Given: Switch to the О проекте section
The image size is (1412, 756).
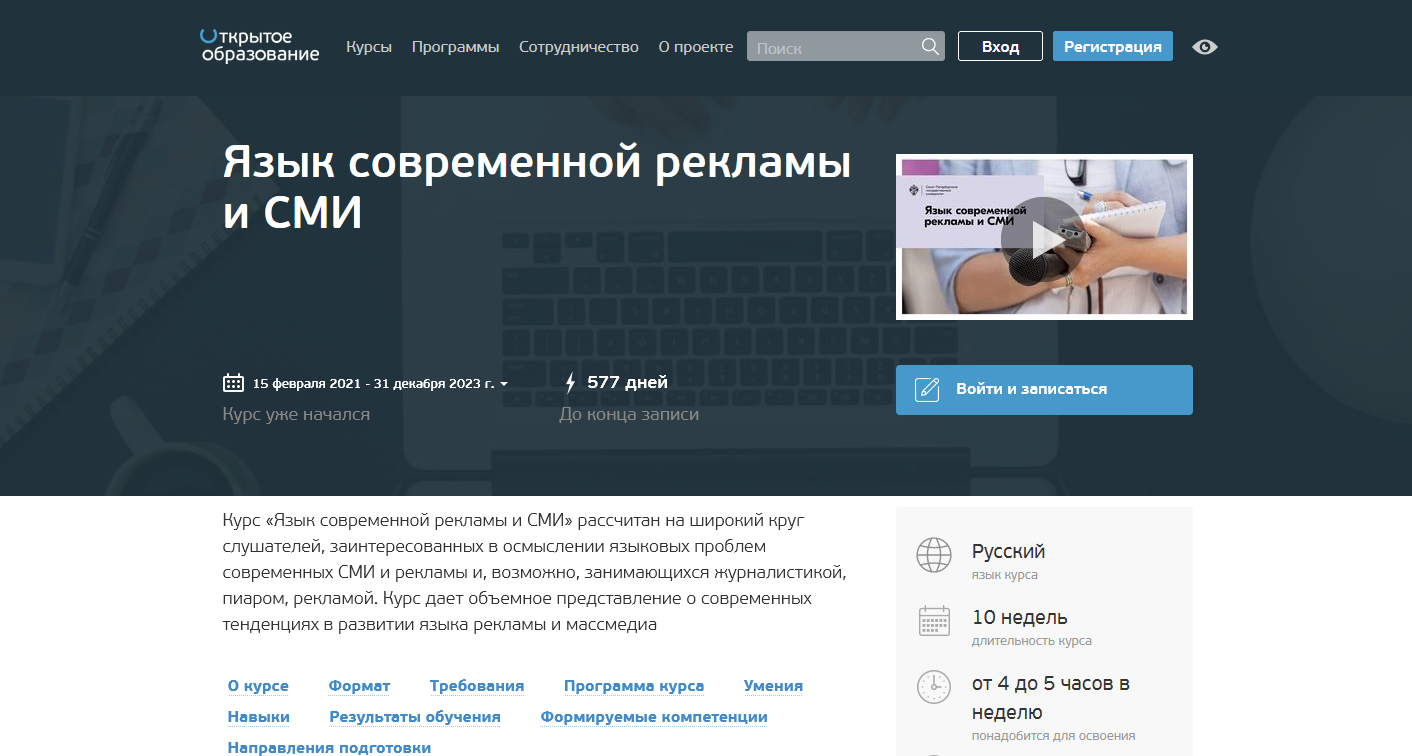Looking at the screenshot, I should (695, 45).
